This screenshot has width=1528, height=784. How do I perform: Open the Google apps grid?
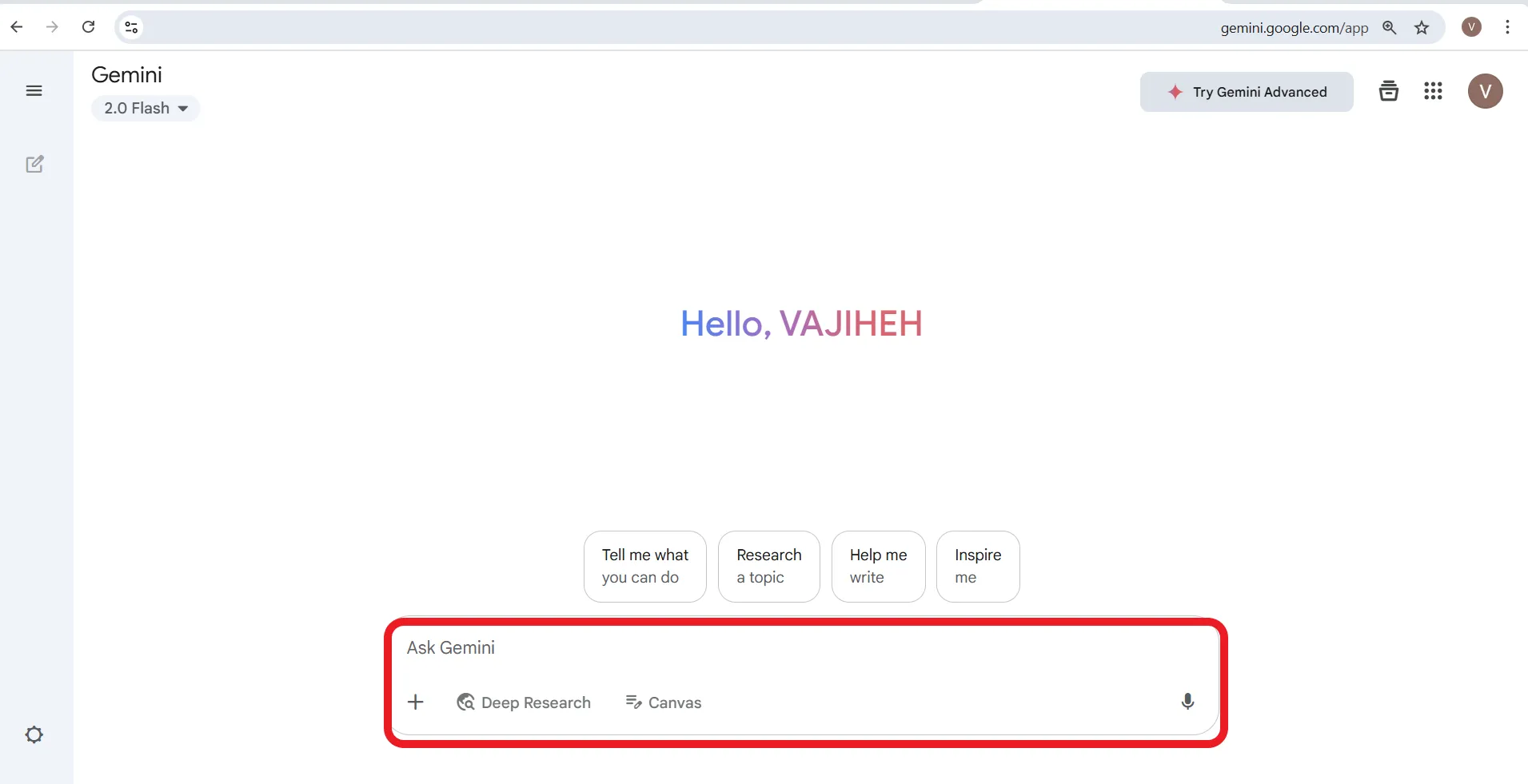point(1433,91)
